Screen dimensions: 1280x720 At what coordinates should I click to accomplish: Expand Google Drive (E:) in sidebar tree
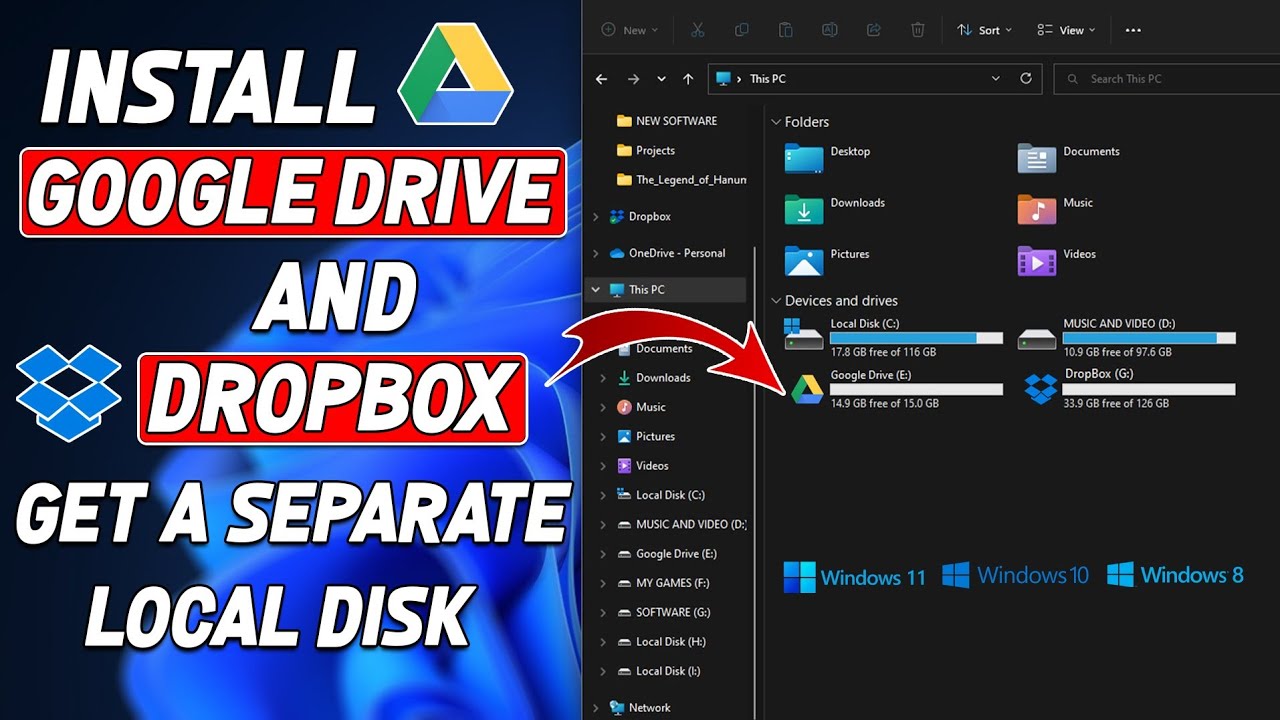point(603,554)
